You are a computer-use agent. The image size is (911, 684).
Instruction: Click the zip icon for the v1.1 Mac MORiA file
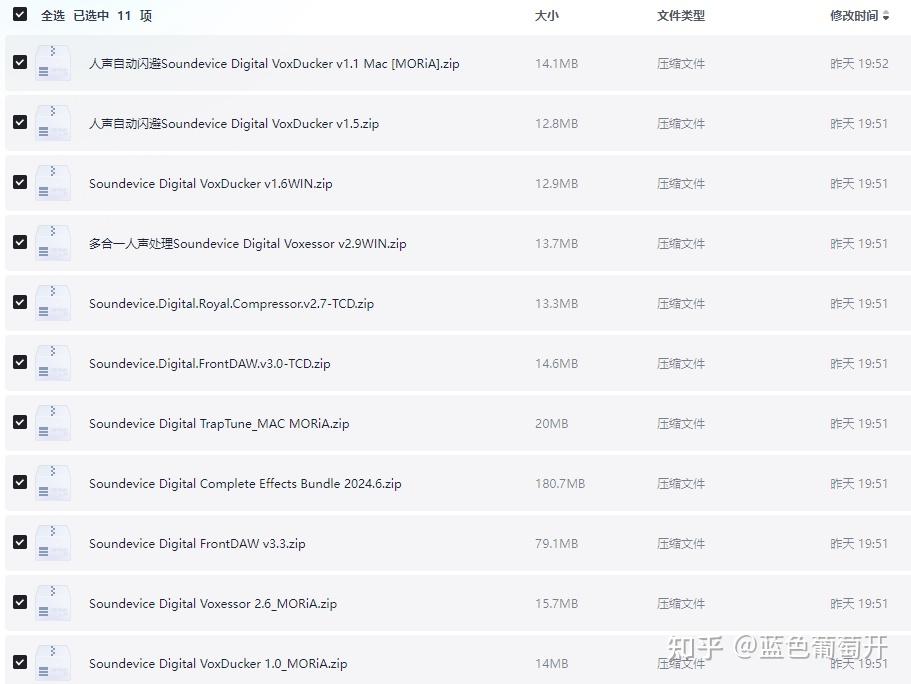click(x=53, y=63)
